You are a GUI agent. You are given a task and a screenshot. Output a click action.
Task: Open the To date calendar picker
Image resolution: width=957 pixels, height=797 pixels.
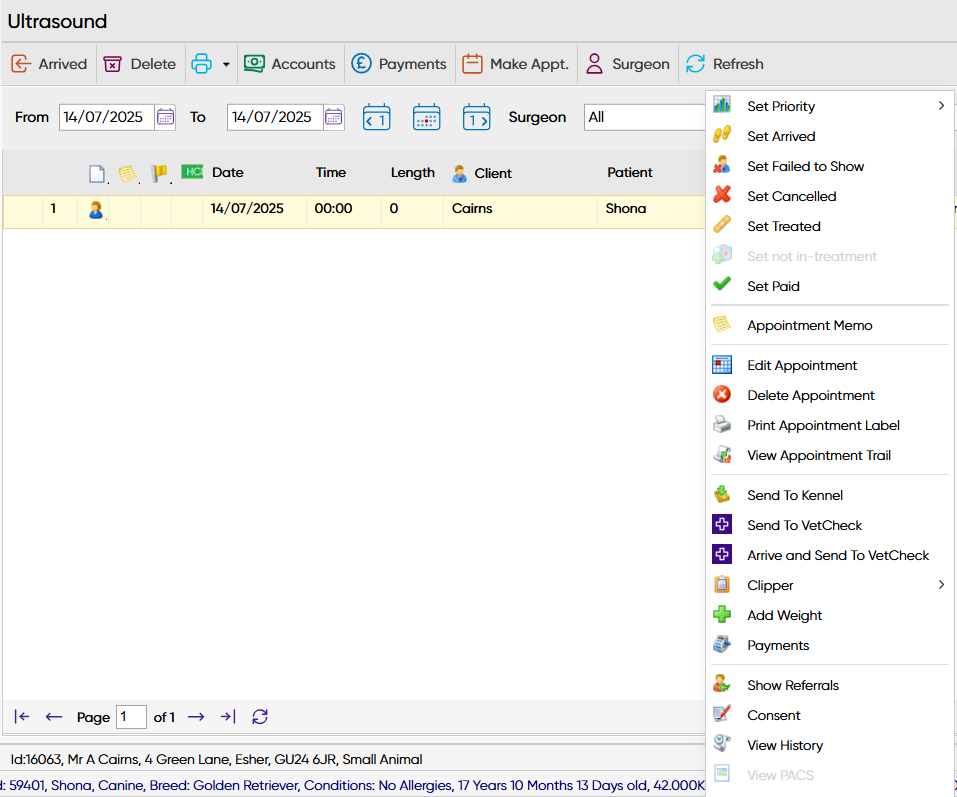(333, 117)
